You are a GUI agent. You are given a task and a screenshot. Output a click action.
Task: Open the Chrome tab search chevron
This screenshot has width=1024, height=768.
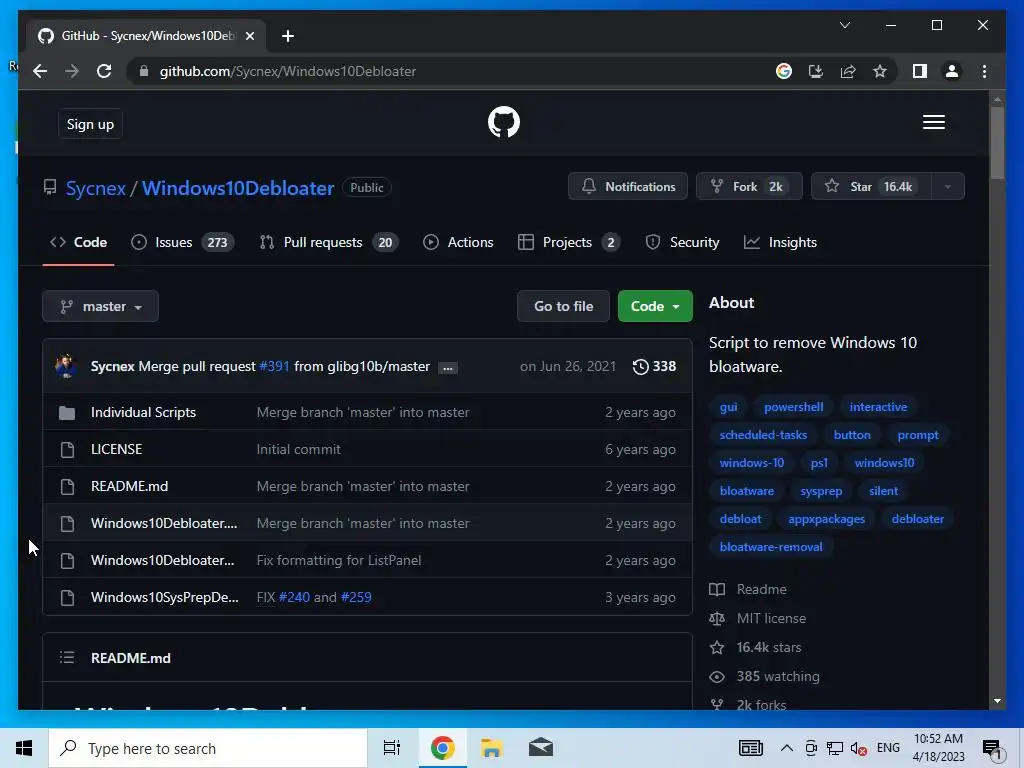[x=844, y=25]
